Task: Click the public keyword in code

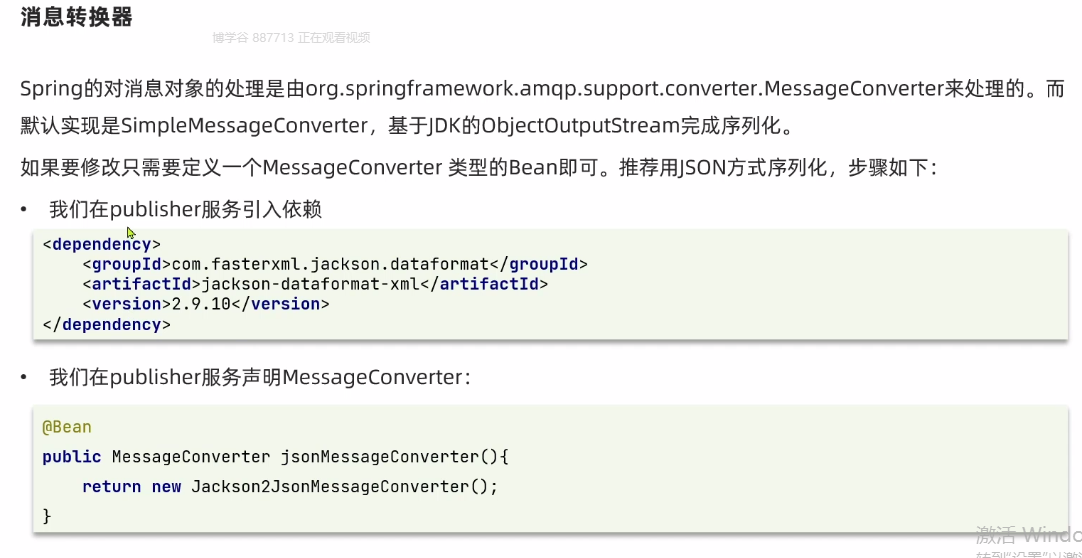Action: coord(72,457)
